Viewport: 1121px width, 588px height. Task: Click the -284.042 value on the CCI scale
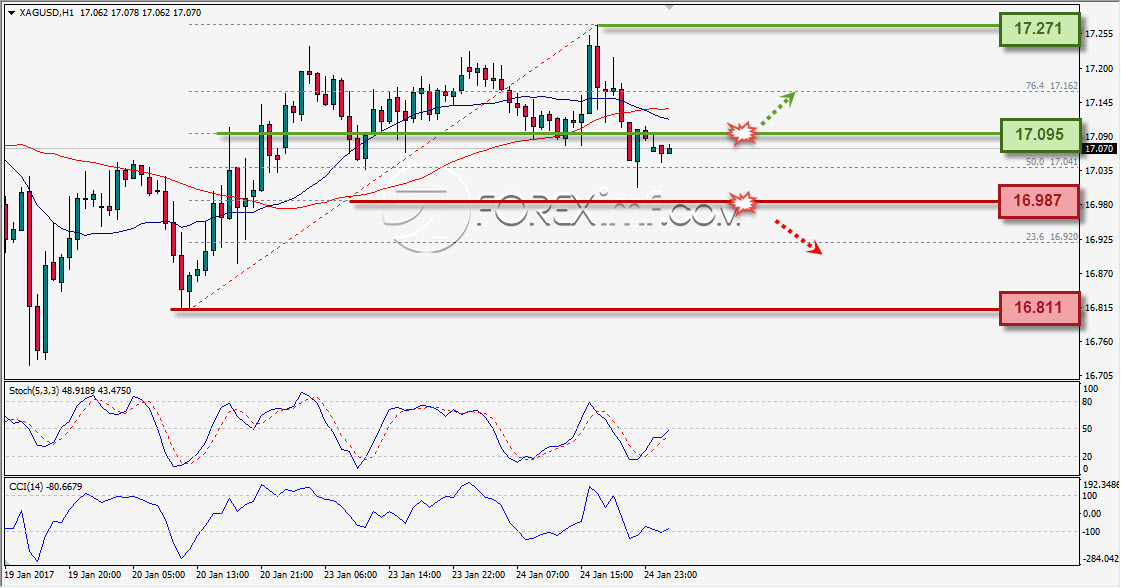(1102, 559)
